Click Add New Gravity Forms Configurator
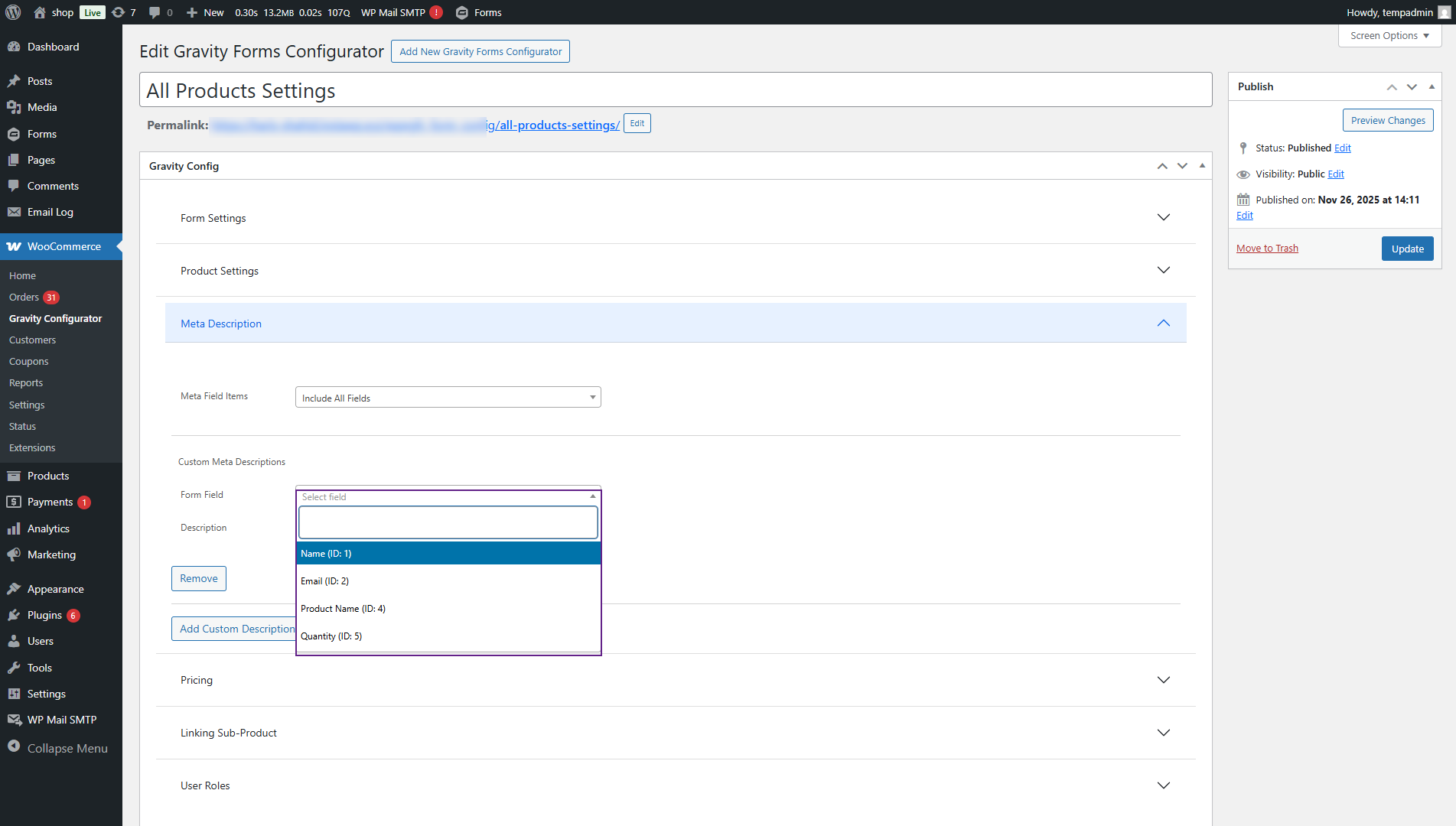Screen dimensions: 1456x826 (x=480, y=51)
